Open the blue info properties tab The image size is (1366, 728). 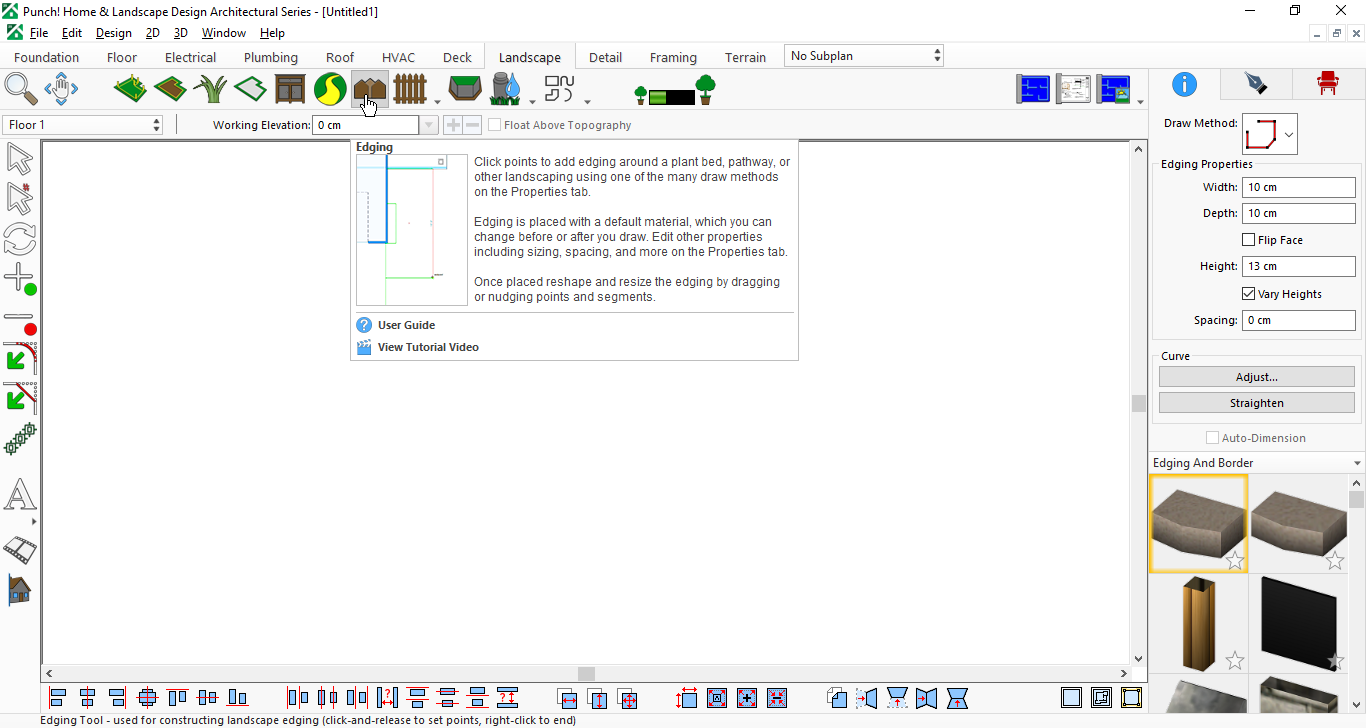pyautogui.click(x=1184, y=83)
